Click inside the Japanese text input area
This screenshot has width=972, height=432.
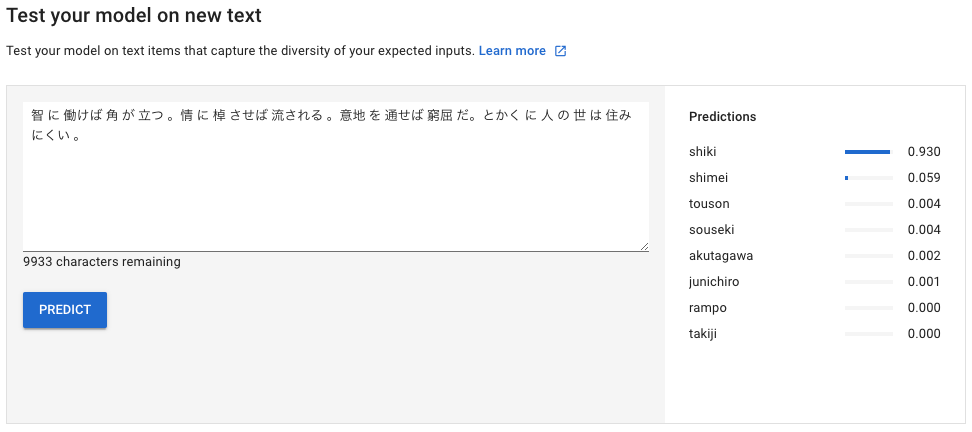click(x=336, y=177)
